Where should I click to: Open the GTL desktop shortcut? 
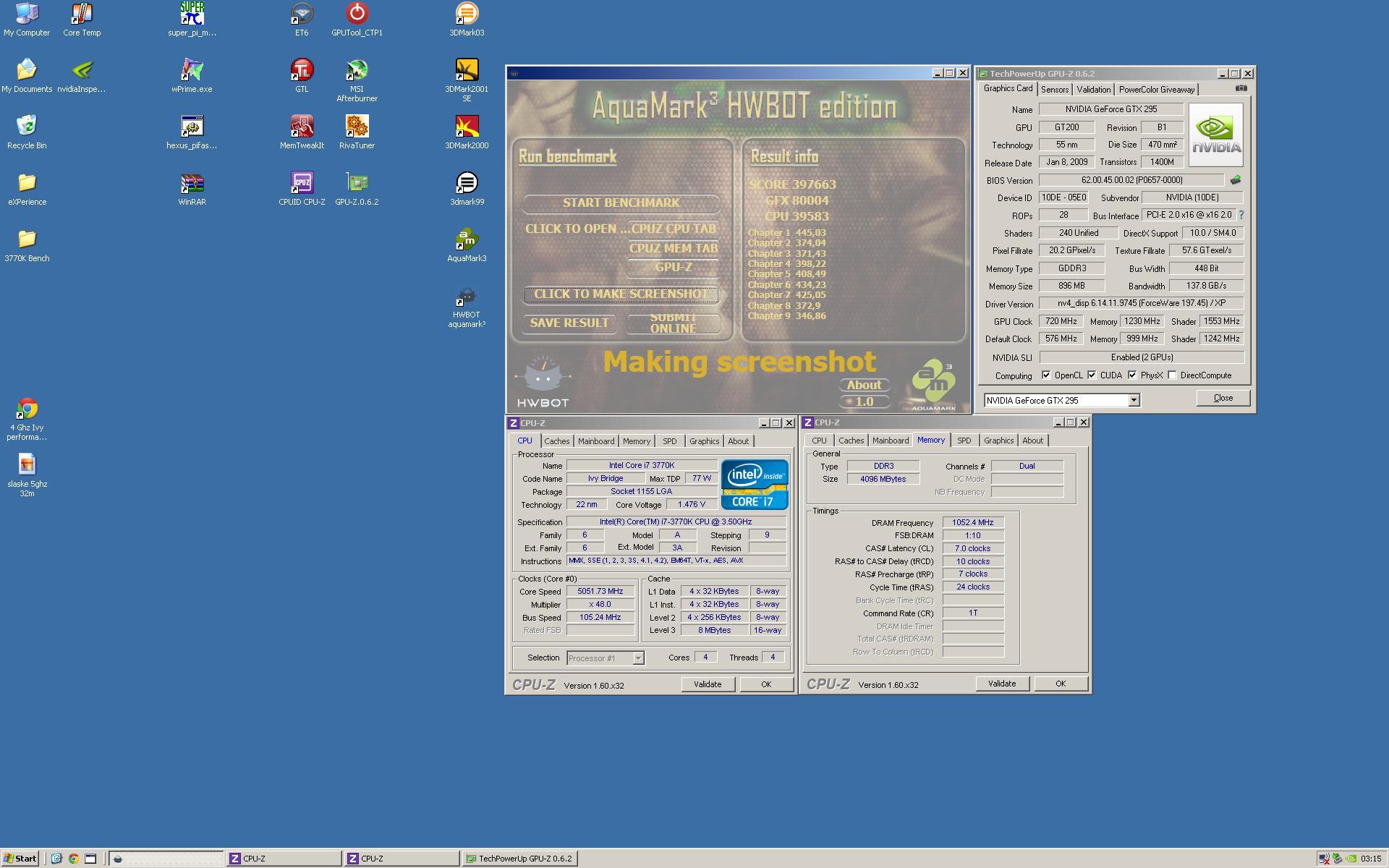point(302,76)
